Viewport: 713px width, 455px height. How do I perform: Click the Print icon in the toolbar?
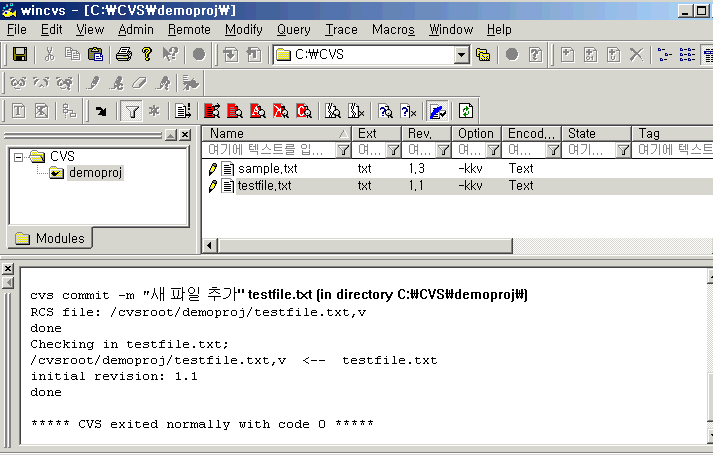(x=122, y=54)
